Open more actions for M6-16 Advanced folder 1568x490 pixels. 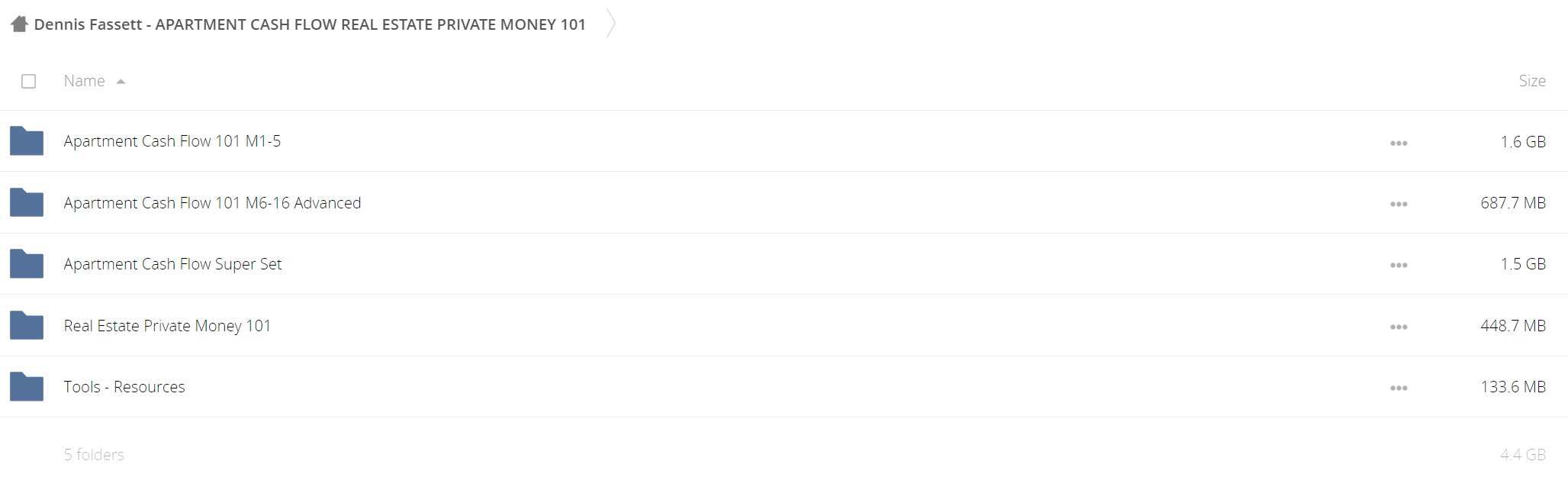click(x=1399, y=204)
